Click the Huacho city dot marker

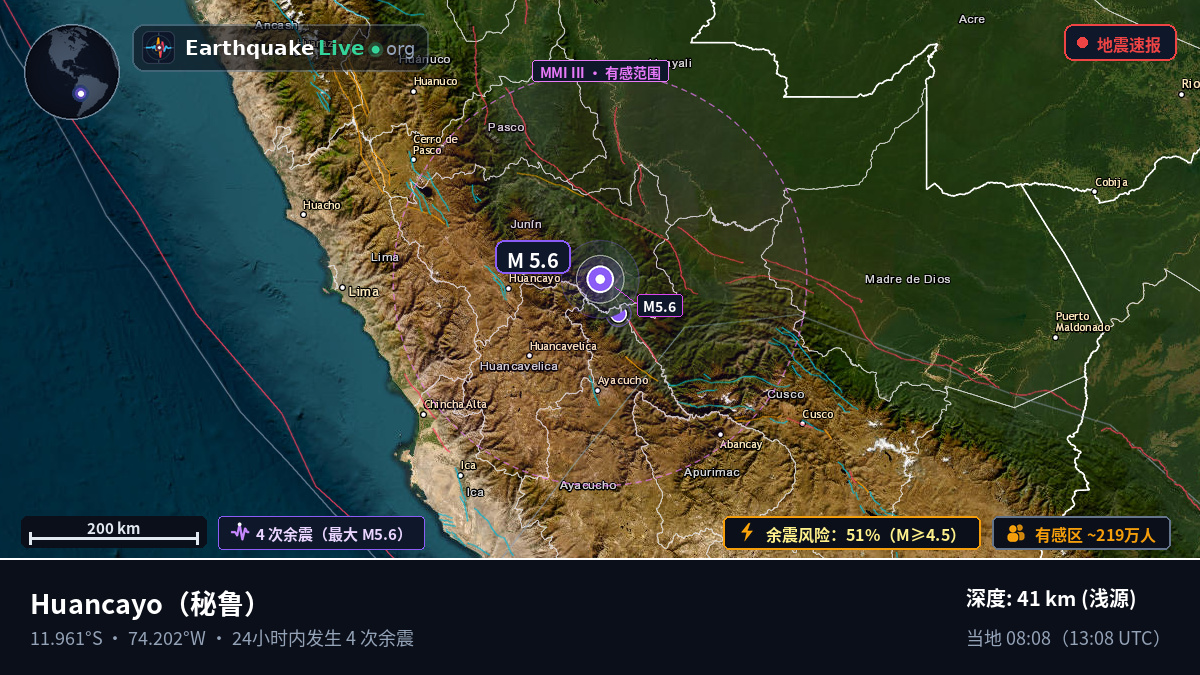(304, 214)
